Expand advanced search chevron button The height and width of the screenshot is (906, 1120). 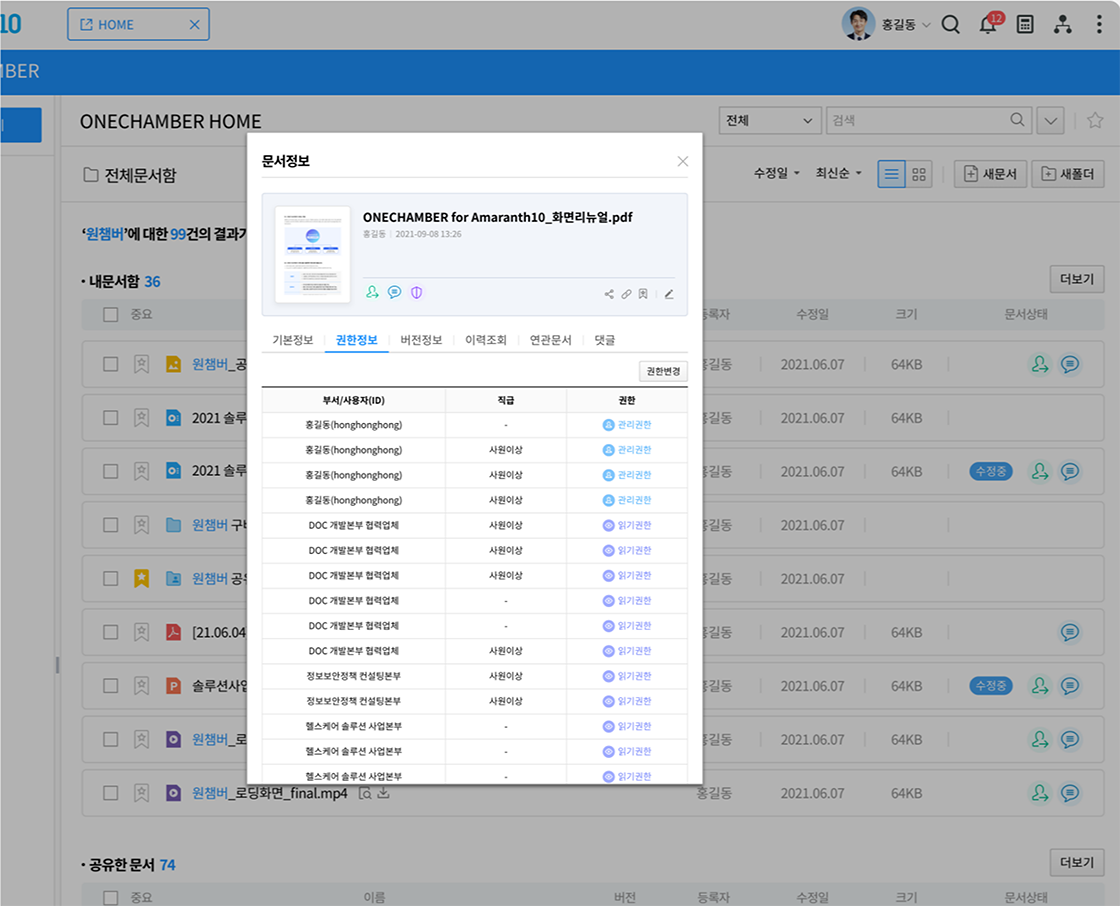pos(1051,120)
